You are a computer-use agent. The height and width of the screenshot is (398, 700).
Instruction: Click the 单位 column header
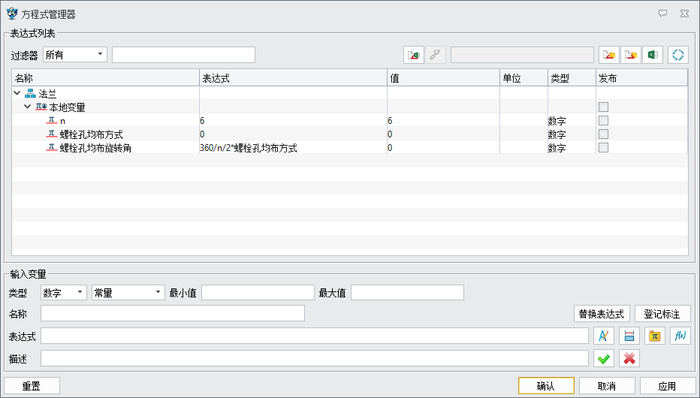(x=524, y=78)
